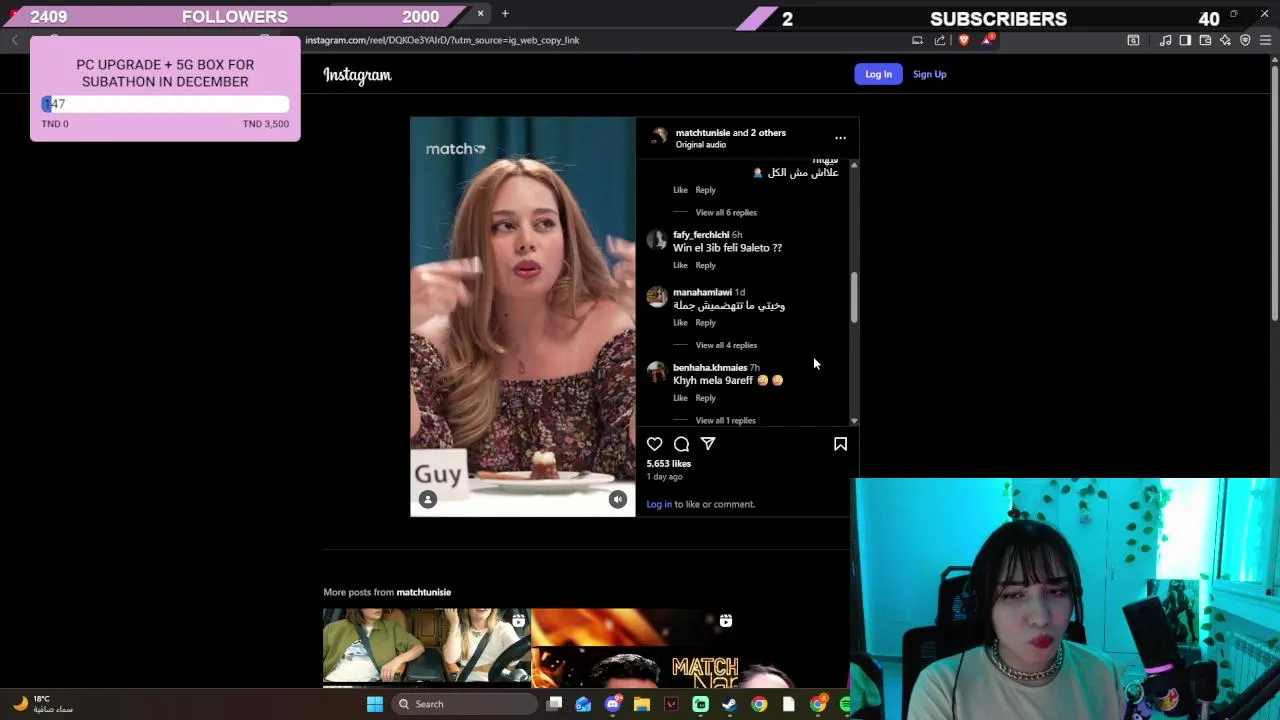Open fafy_ferchichi's profile
Viewport: 1280px width, 720px height.
[x=700, y=235]
